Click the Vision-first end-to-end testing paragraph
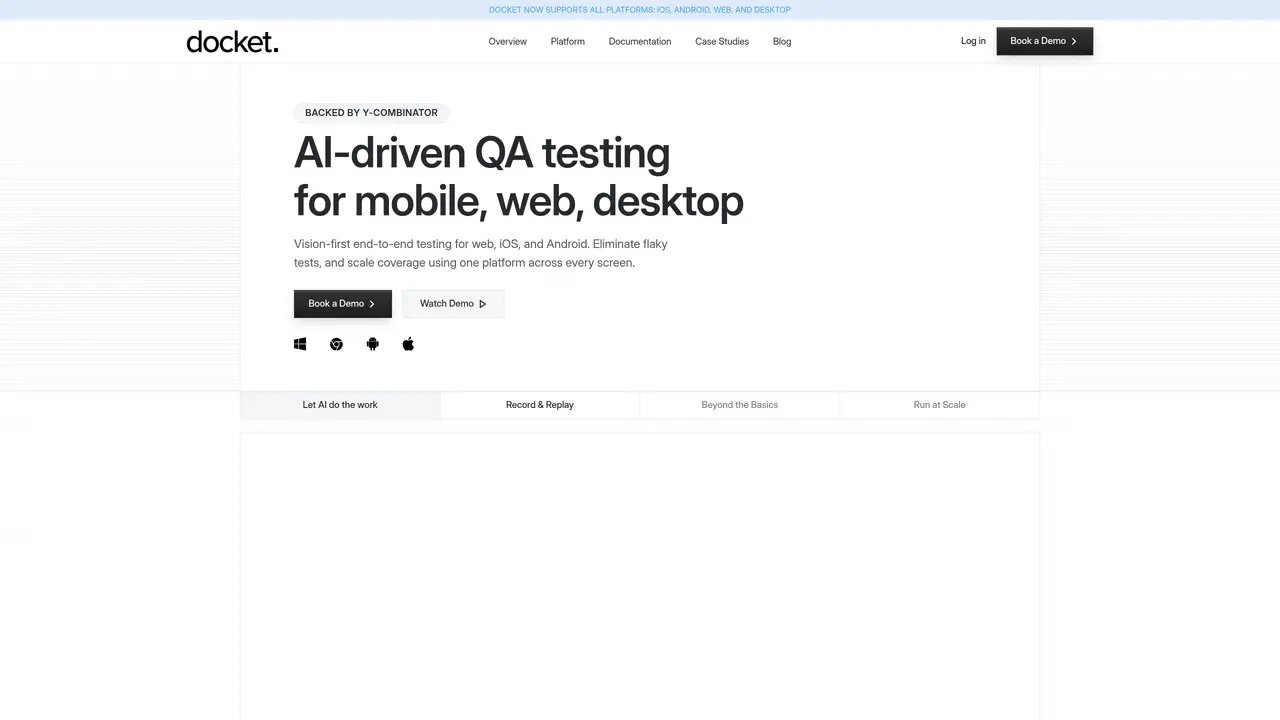The image size is (1280, 720). tap(481, 253)
